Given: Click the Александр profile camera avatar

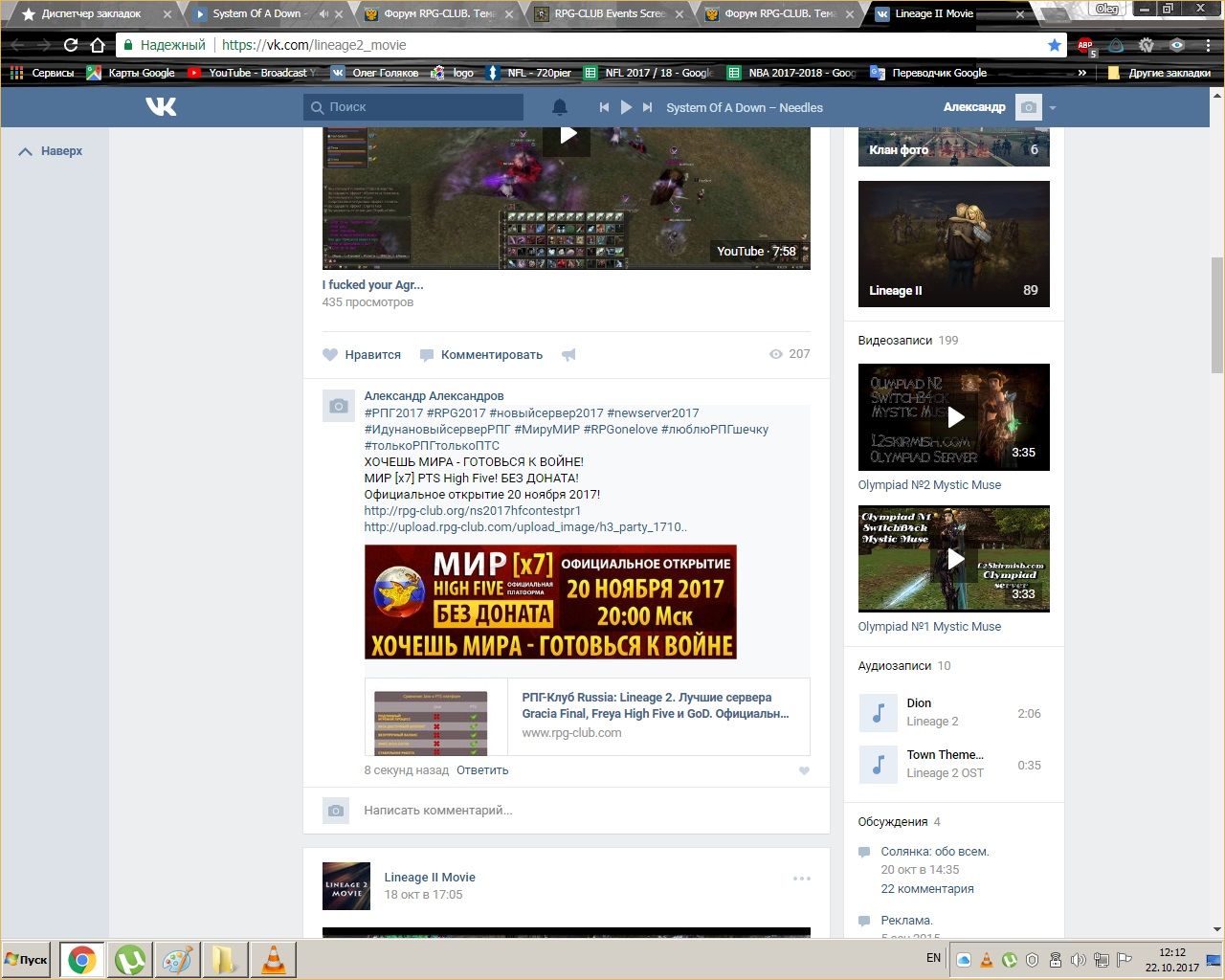Looking at the screenshot, I should [1029, 107].
